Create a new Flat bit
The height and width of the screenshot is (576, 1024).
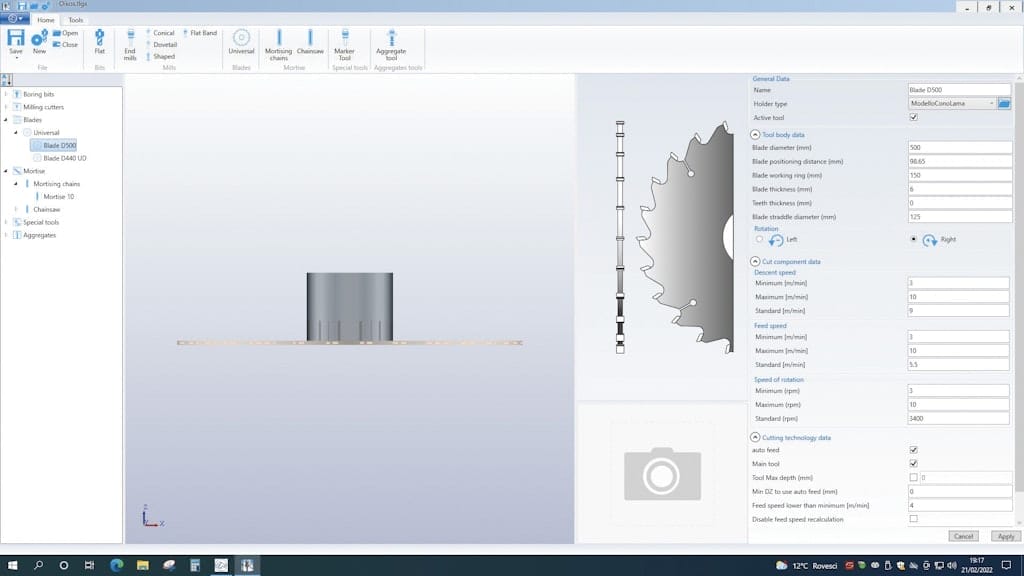pyautogui.click(x=99, y=40)
